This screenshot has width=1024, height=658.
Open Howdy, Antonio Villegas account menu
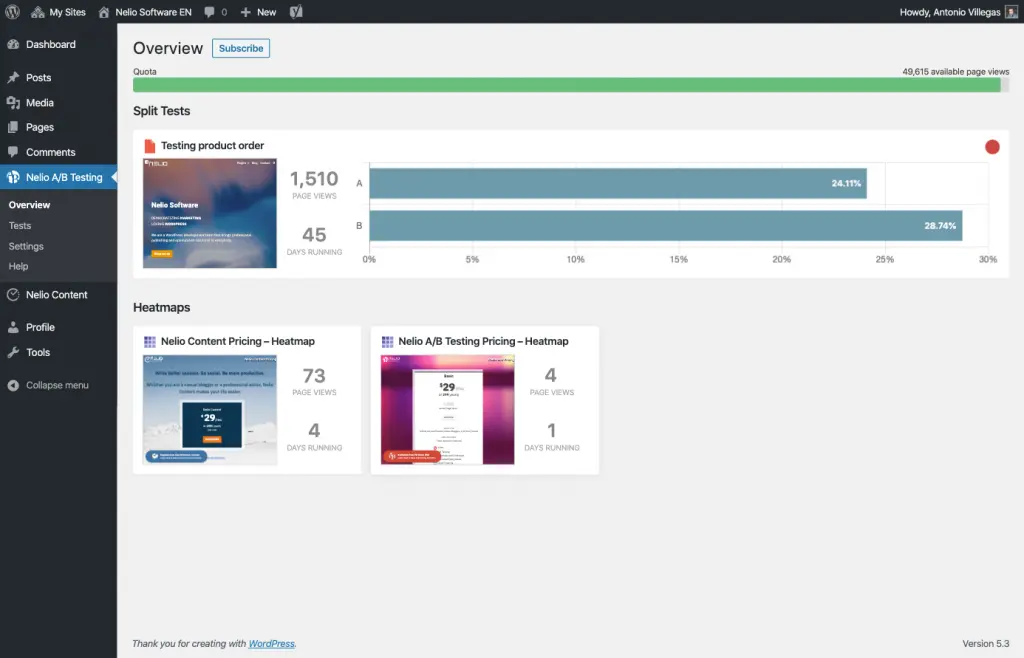(958, 12)
